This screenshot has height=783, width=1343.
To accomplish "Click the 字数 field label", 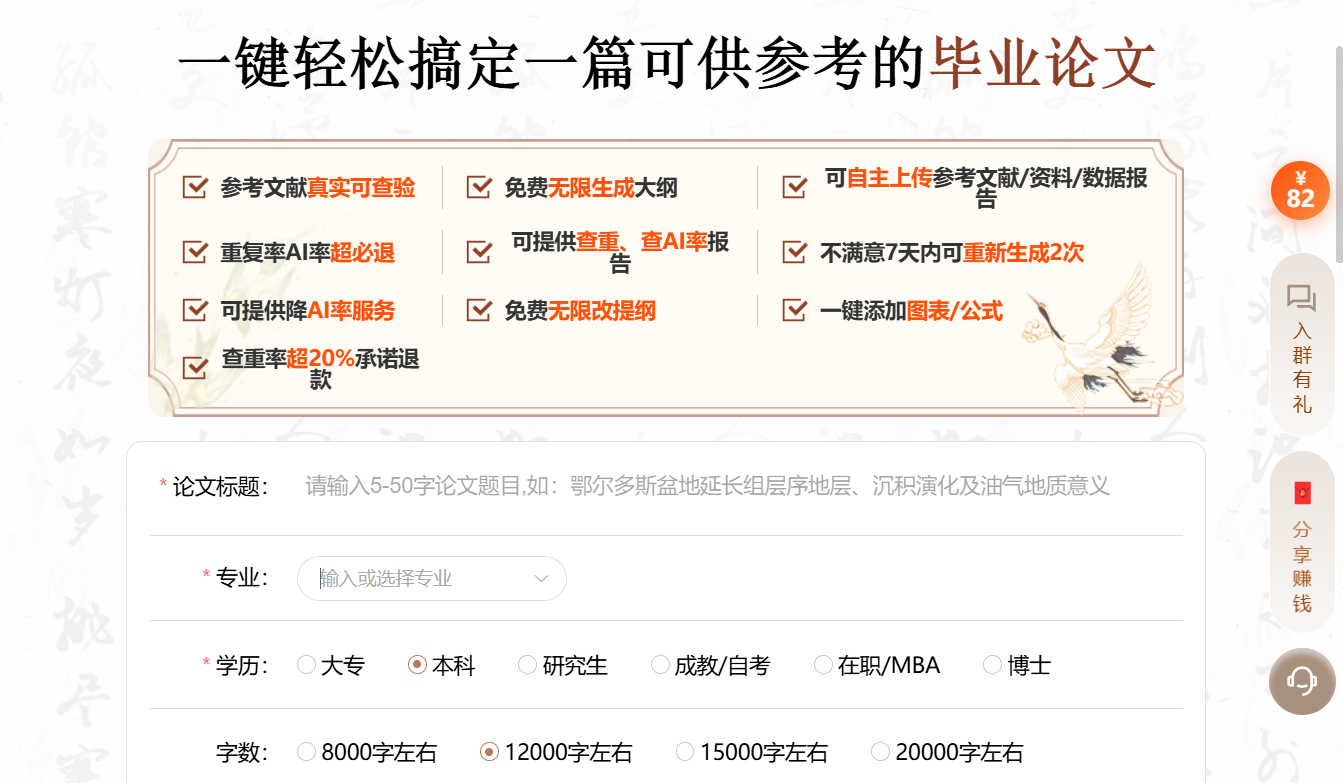I will (242, 752).
